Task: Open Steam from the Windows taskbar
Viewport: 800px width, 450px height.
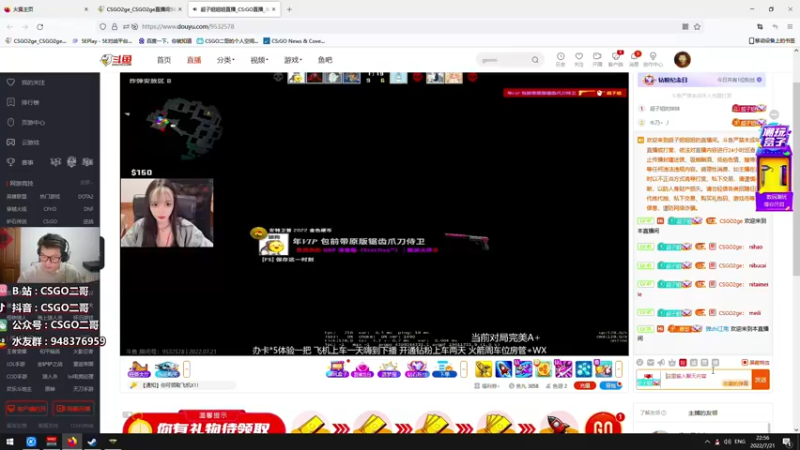Action: pos(92,442)
